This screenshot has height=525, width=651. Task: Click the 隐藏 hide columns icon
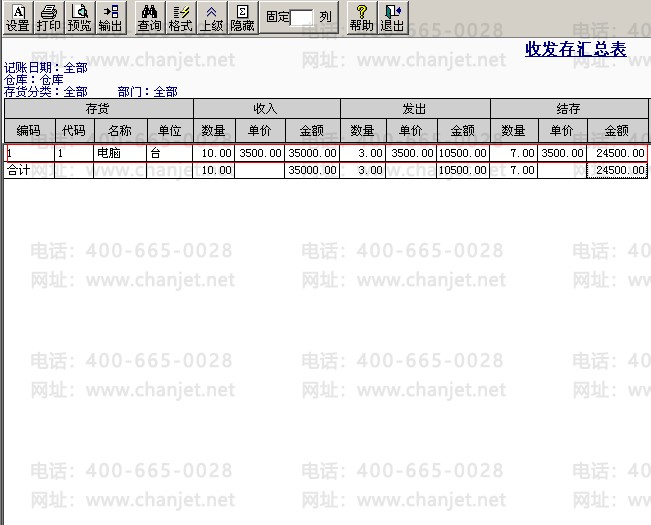point(243,18)
